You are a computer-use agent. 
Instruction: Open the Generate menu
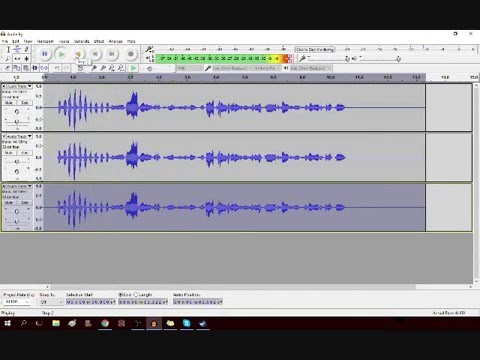click(x=82, y=41)
